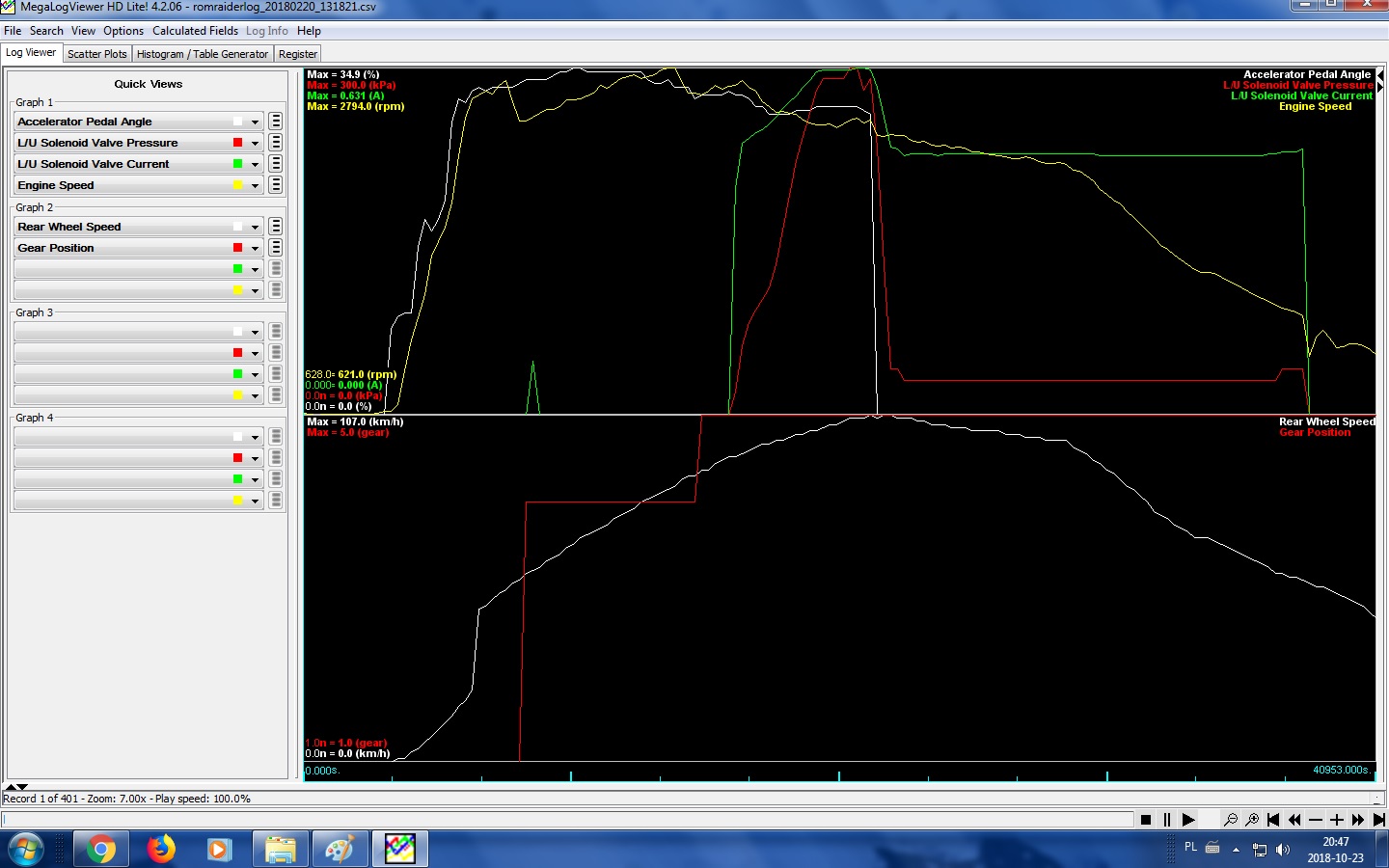Open settings icon beside Accelerator Pedal Angle
This screenshot has height=868, width=1389.
[x=276, y=122]
